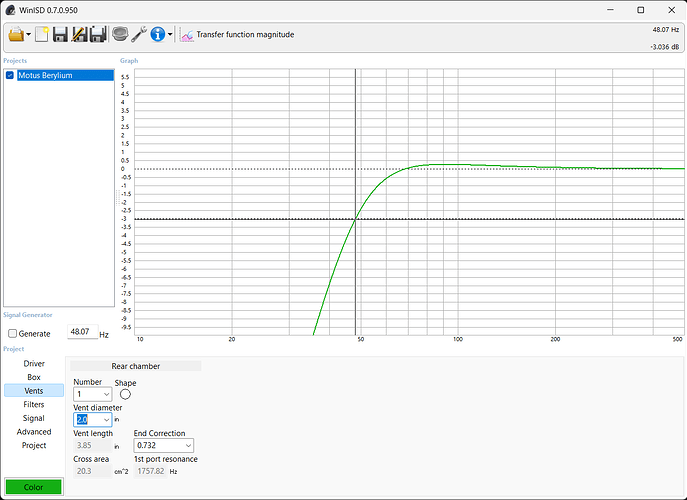Click the green Color button
Screen dimensions: 687x500
33,487
